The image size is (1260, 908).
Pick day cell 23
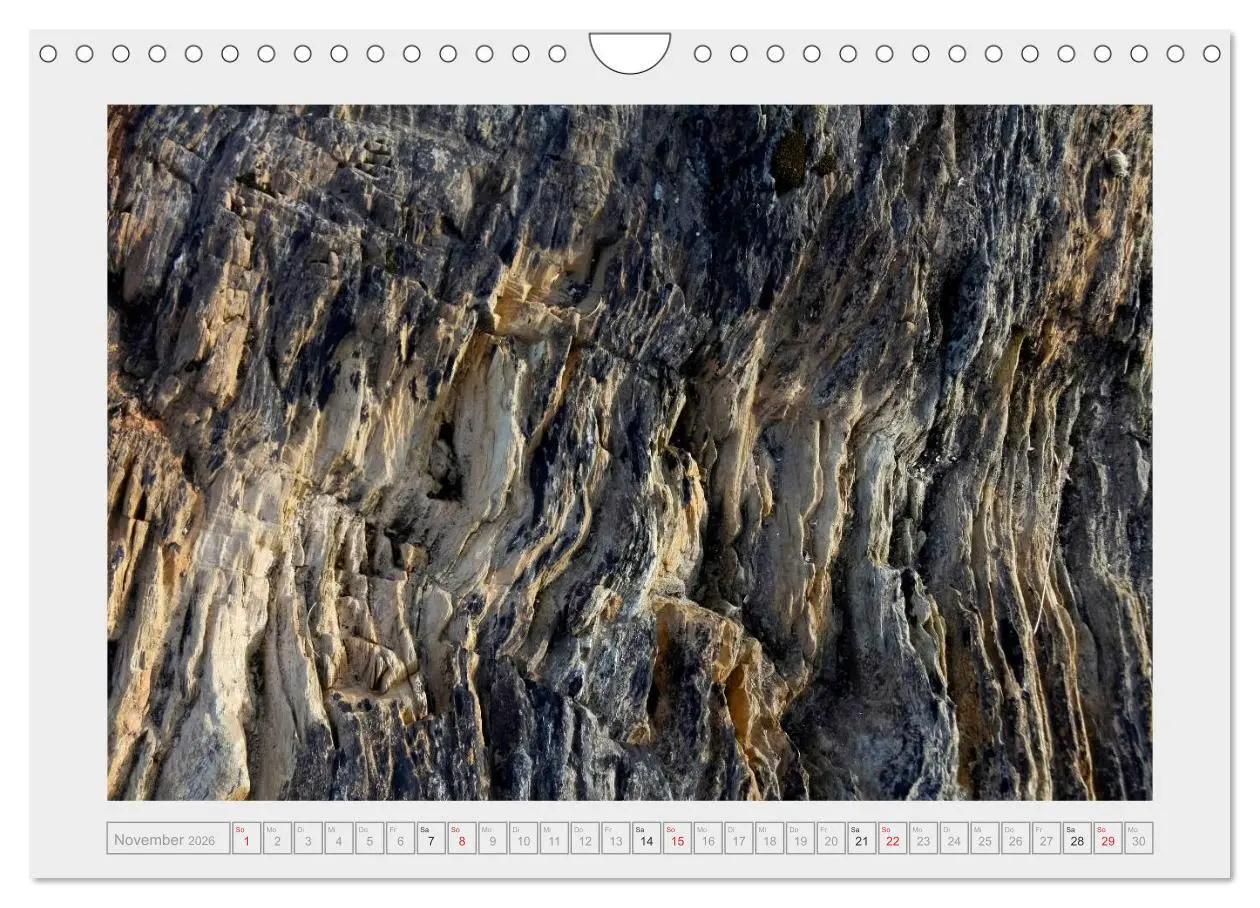point(924,838)
